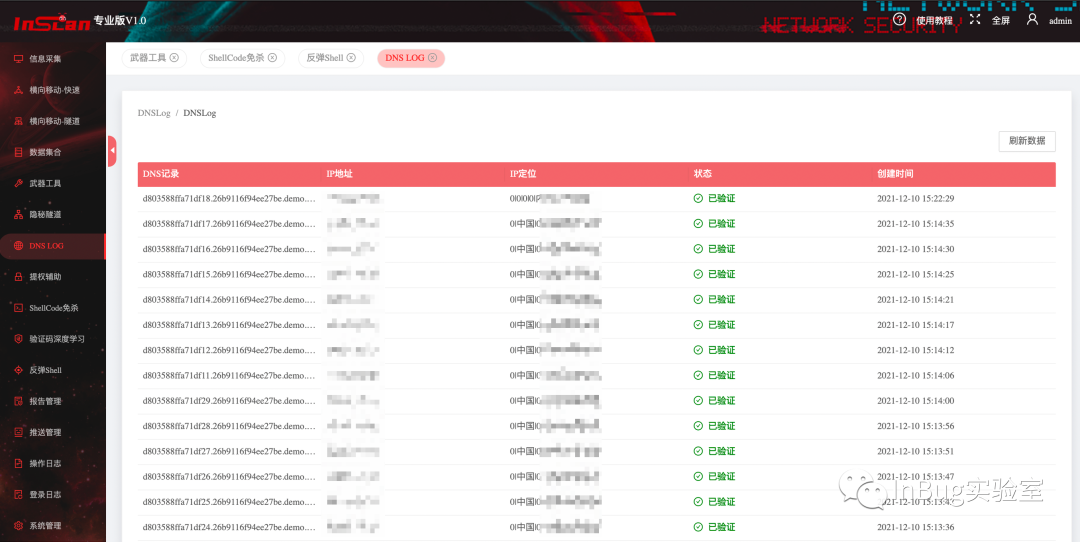
Task: Click the target icon beside 反弹Shell
Action: (x=19, y=370)
